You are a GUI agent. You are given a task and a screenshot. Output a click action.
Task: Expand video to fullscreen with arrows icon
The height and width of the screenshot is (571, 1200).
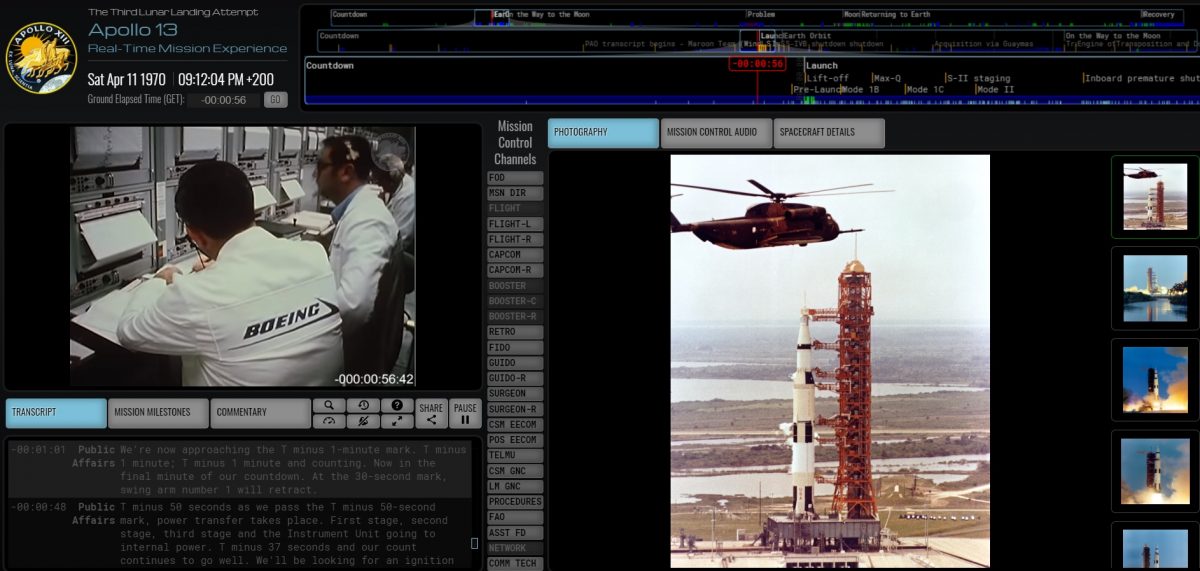pyautogui.click(x=397, y=421)
